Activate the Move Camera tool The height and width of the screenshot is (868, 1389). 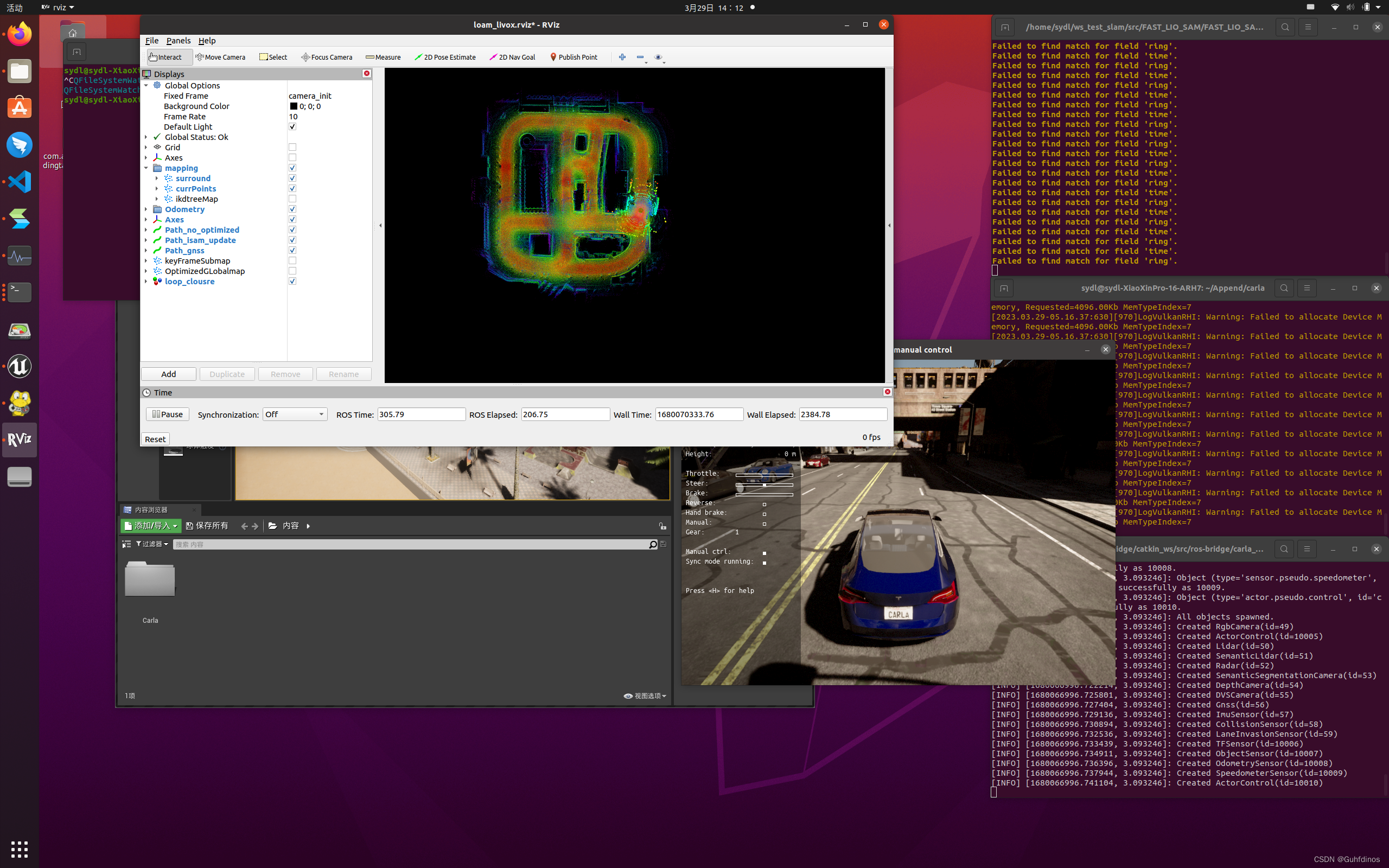220,57
